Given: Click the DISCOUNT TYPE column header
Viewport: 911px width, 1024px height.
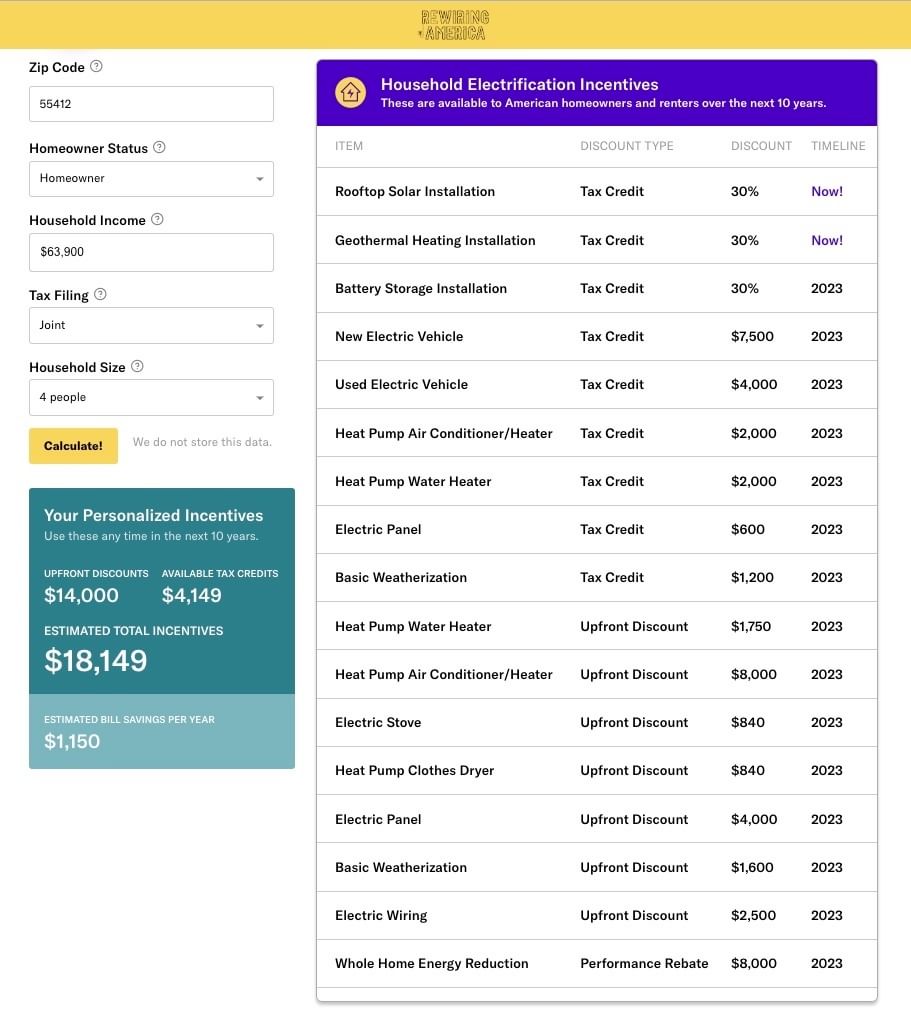Looking at the screenshot, I should (627, 146).
